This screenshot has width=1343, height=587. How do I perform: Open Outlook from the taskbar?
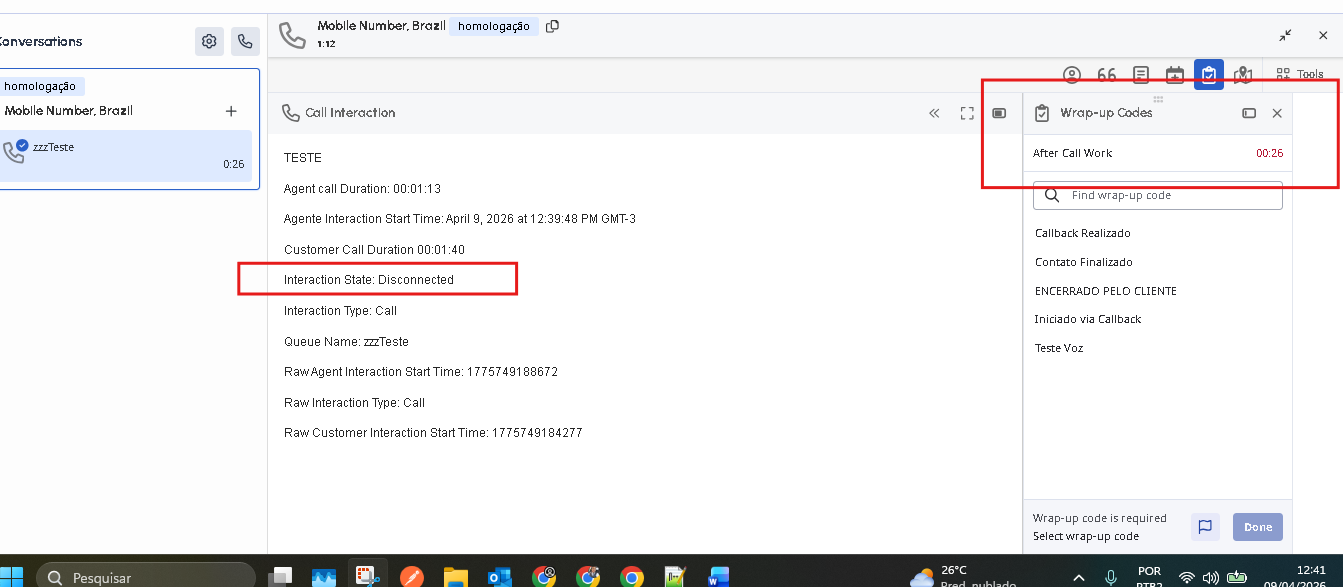pyautogui.click(x=499, y=577)
